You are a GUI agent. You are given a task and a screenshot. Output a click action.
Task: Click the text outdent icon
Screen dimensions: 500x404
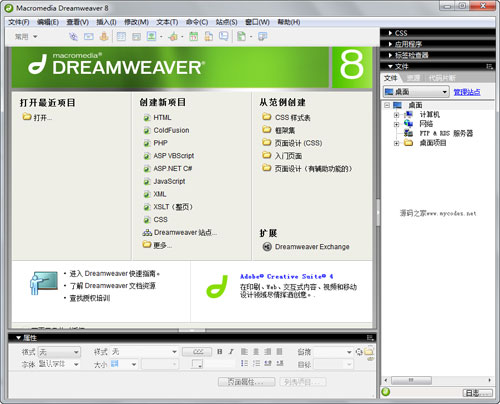tap(268, 363)
